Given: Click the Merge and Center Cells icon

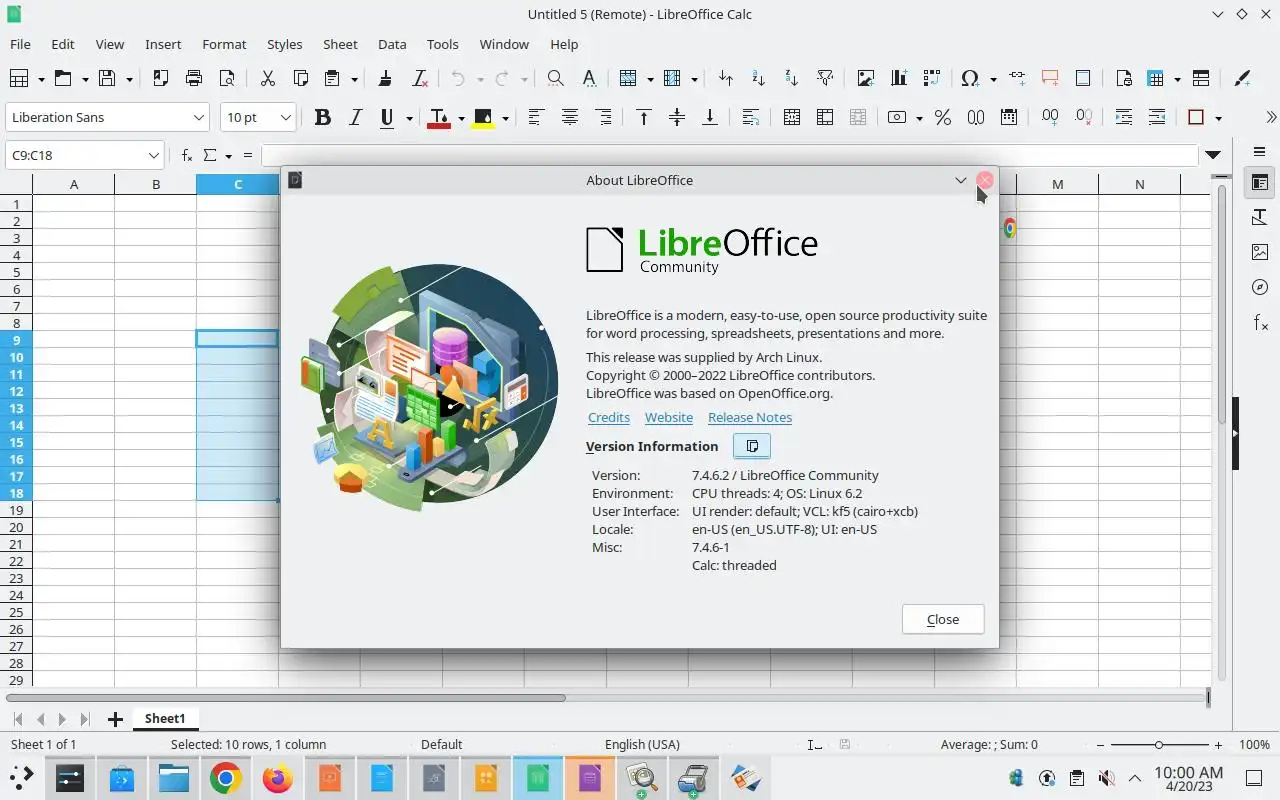Looking at the screenshot, I should point(792,118).
